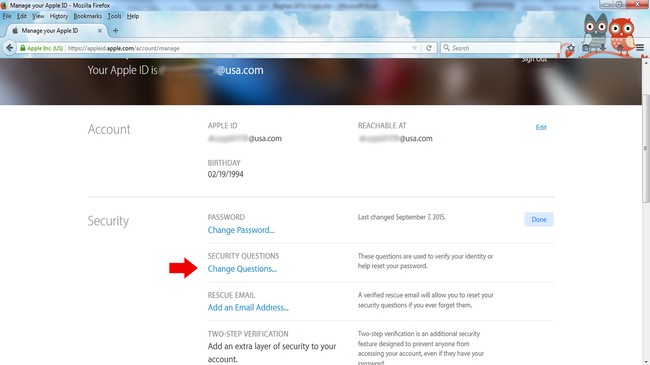Open the Change Password link
The width and height of the screenshot is (650, 365).
(241, 230)
